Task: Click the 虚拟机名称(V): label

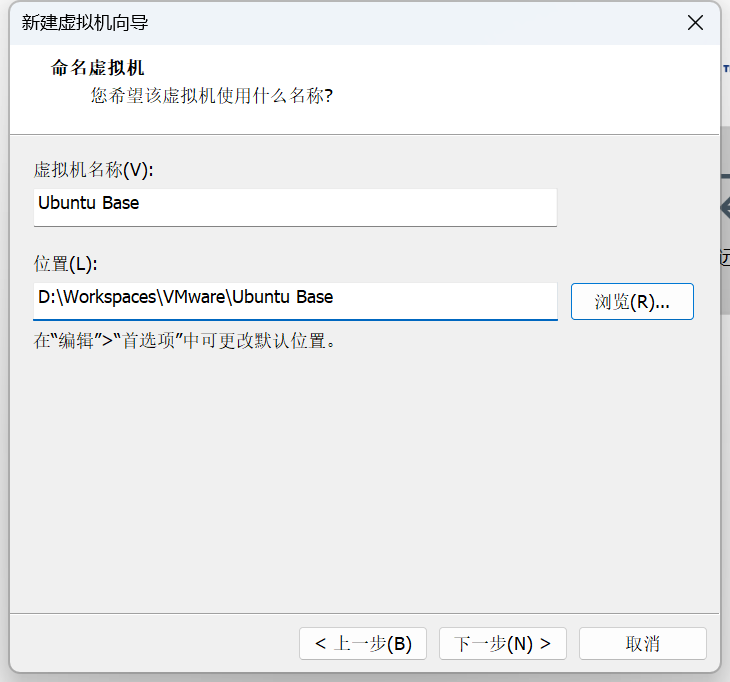Action: pyautogui.click(x=93, y=169)
